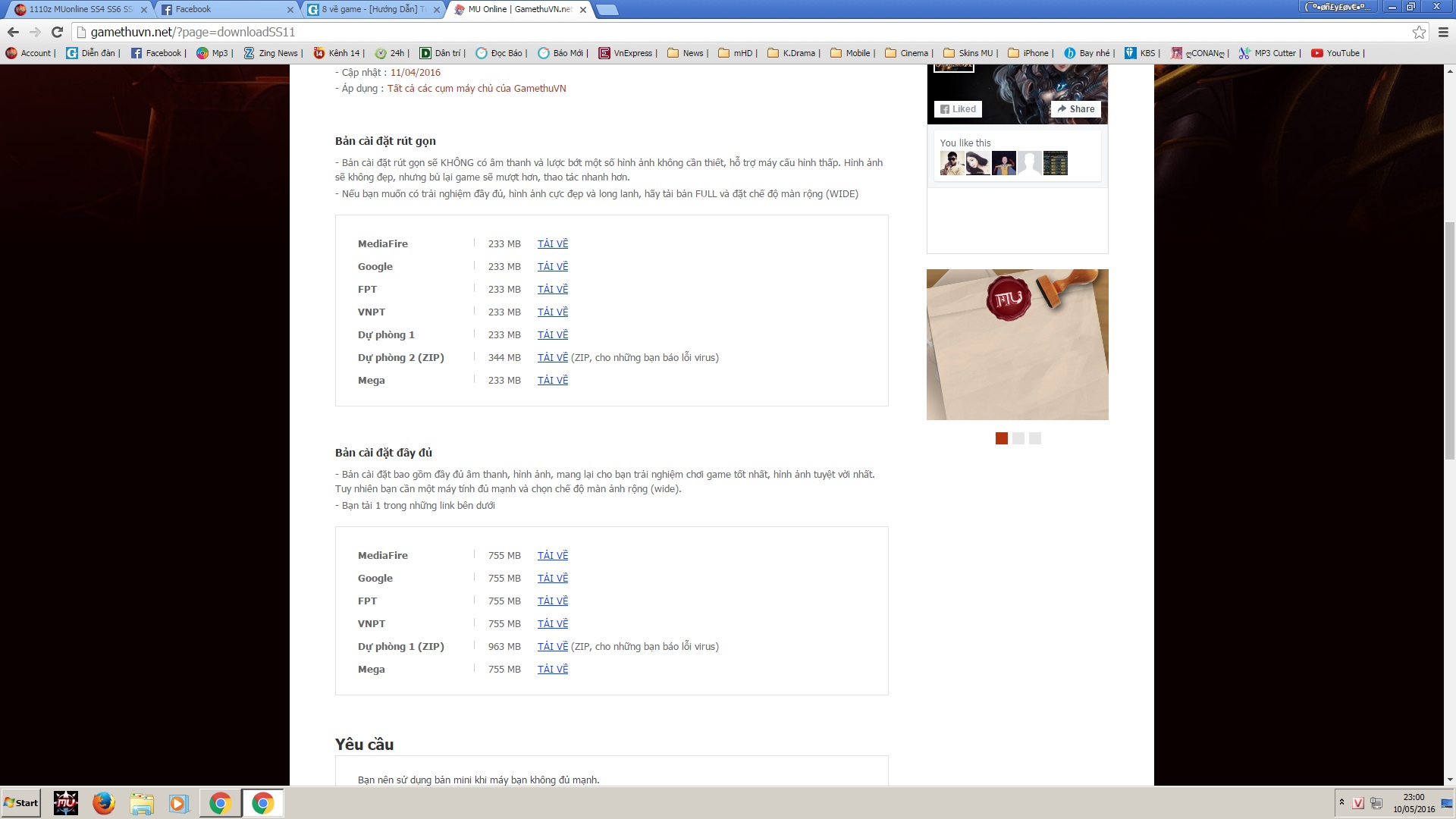Select the second carousel indicator square

coord(1018,438)
